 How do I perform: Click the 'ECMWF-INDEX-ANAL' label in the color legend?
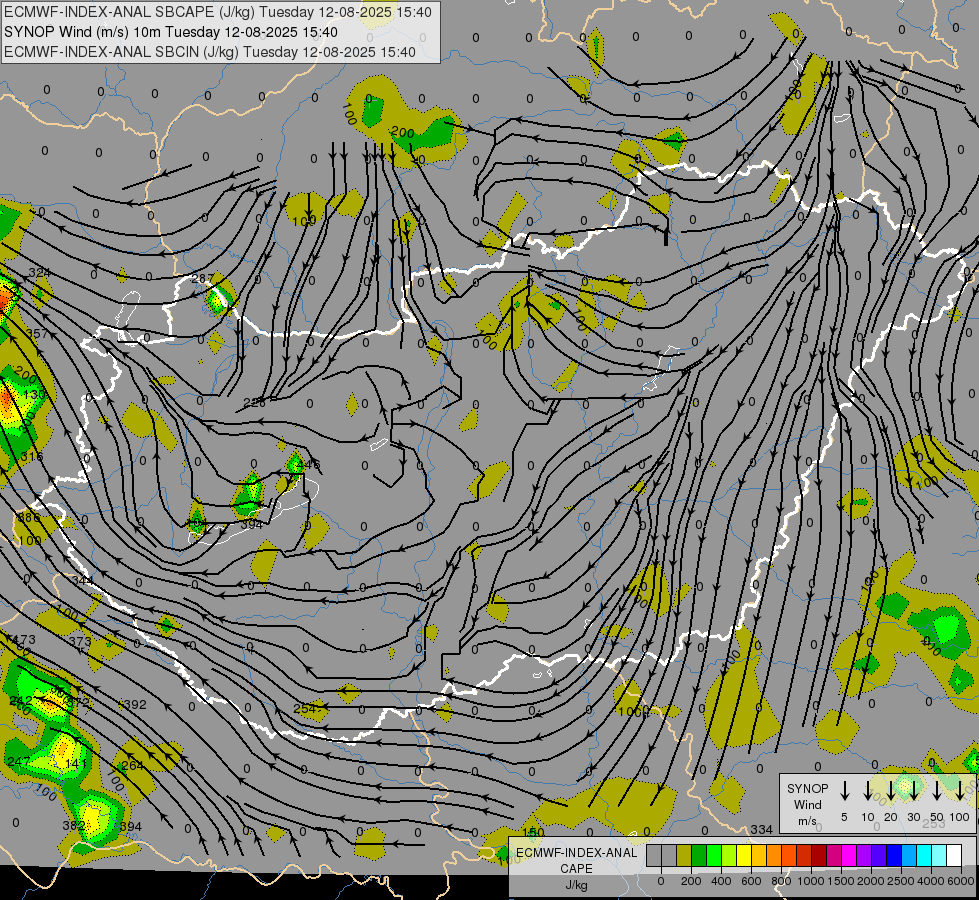pyautogui.click(x=576, y=853)
